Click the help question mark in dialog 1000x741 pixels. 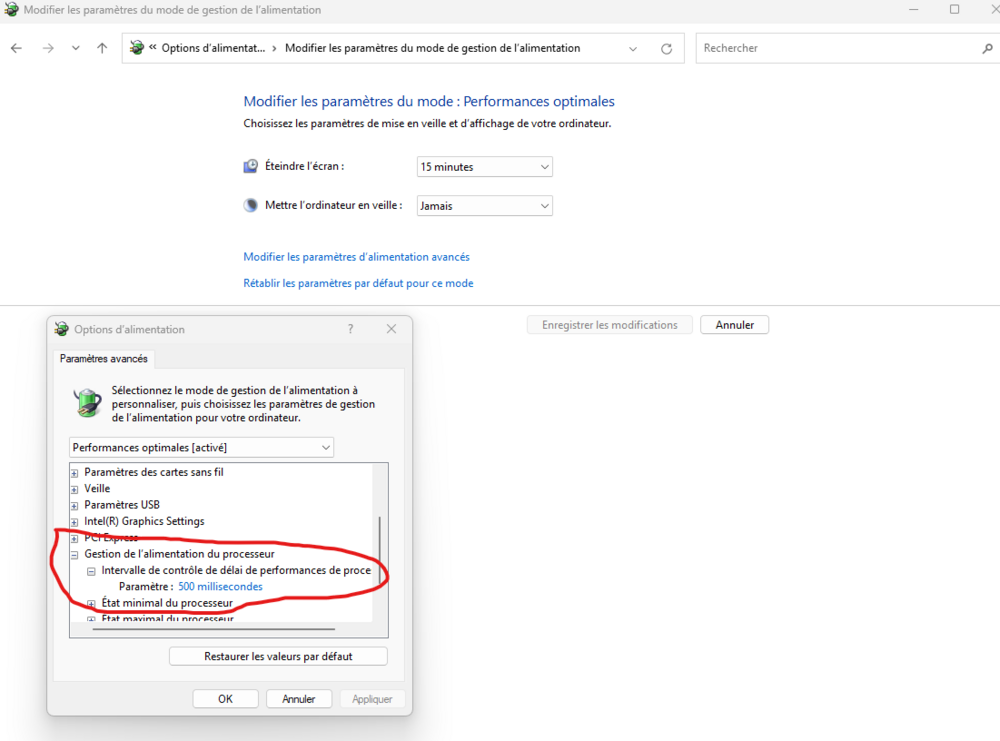(350, 329)
